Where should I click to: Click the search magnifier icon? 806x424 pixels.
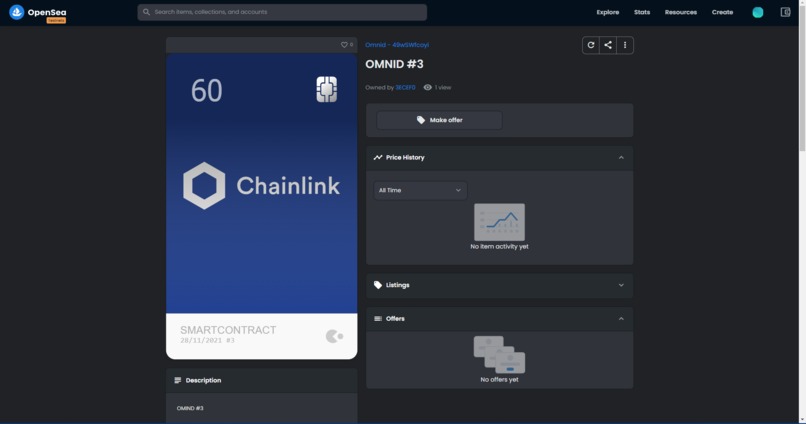(x=146, y=12)
